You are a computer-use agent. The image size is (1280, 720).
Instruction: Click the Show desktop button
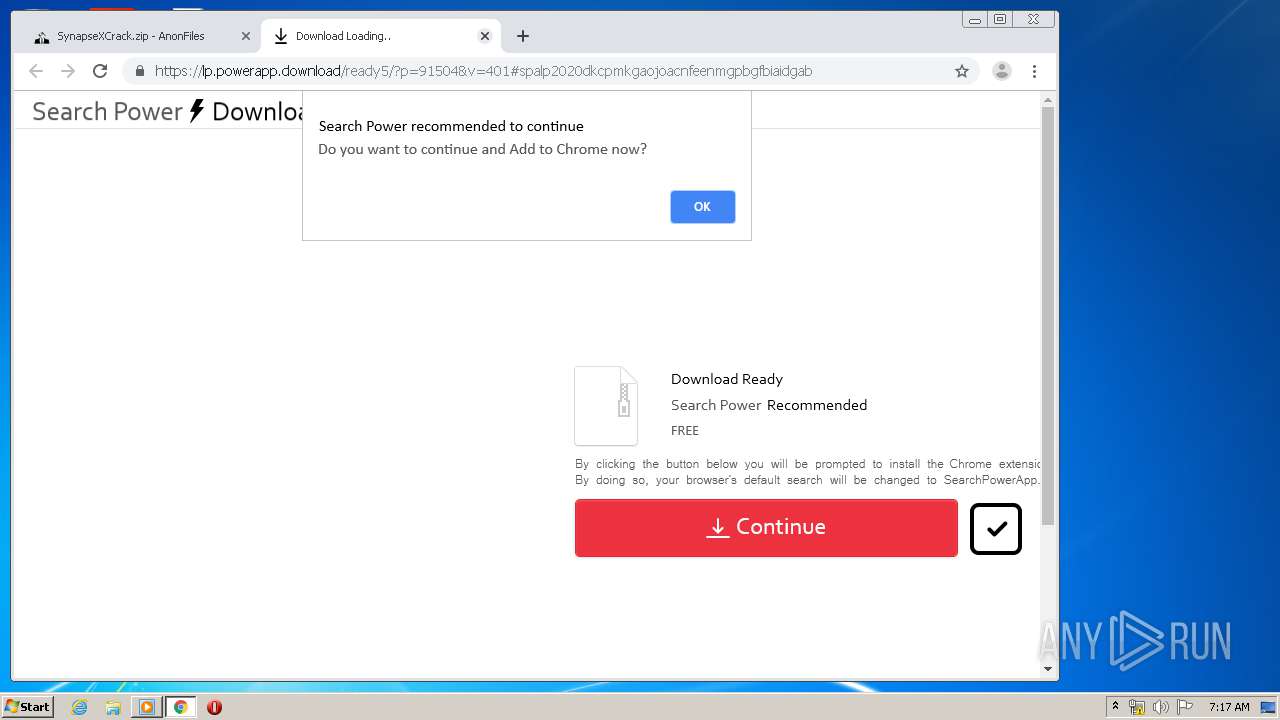pyautogui.click(x=1270, y=707)
